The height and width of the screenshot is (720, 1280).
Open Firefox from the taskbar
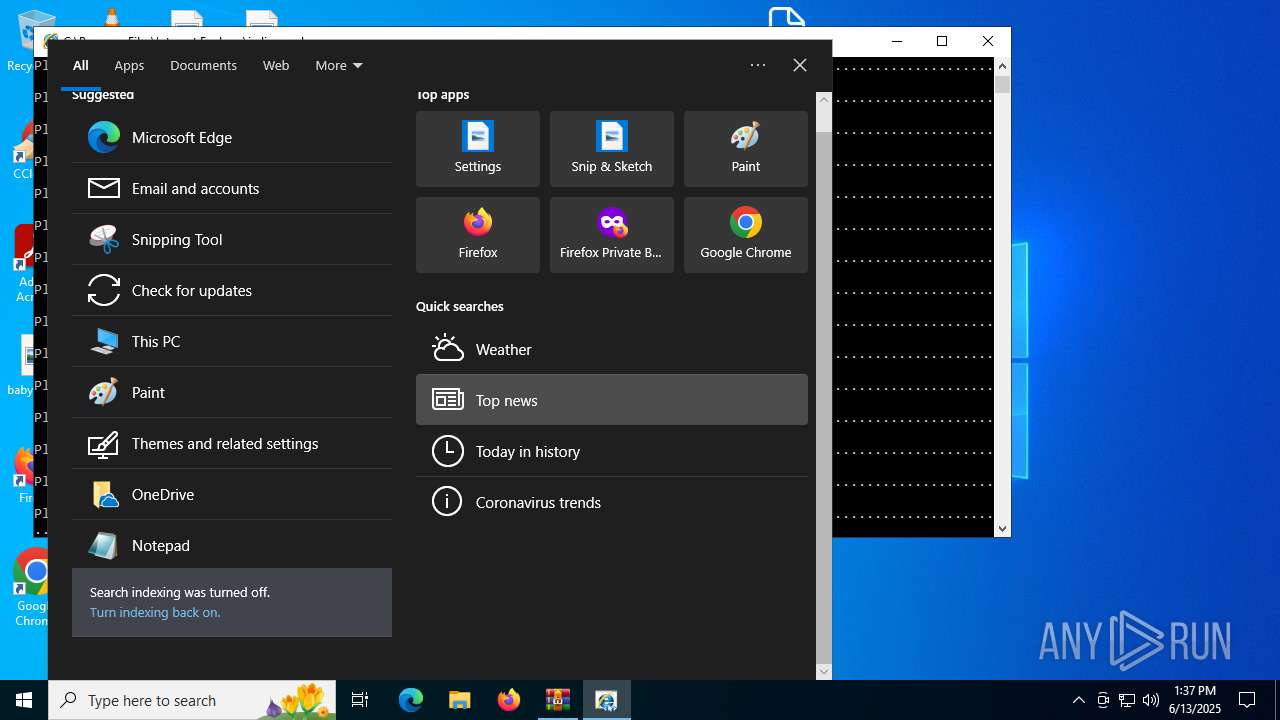pyautogui.click(x=508, y=700)
